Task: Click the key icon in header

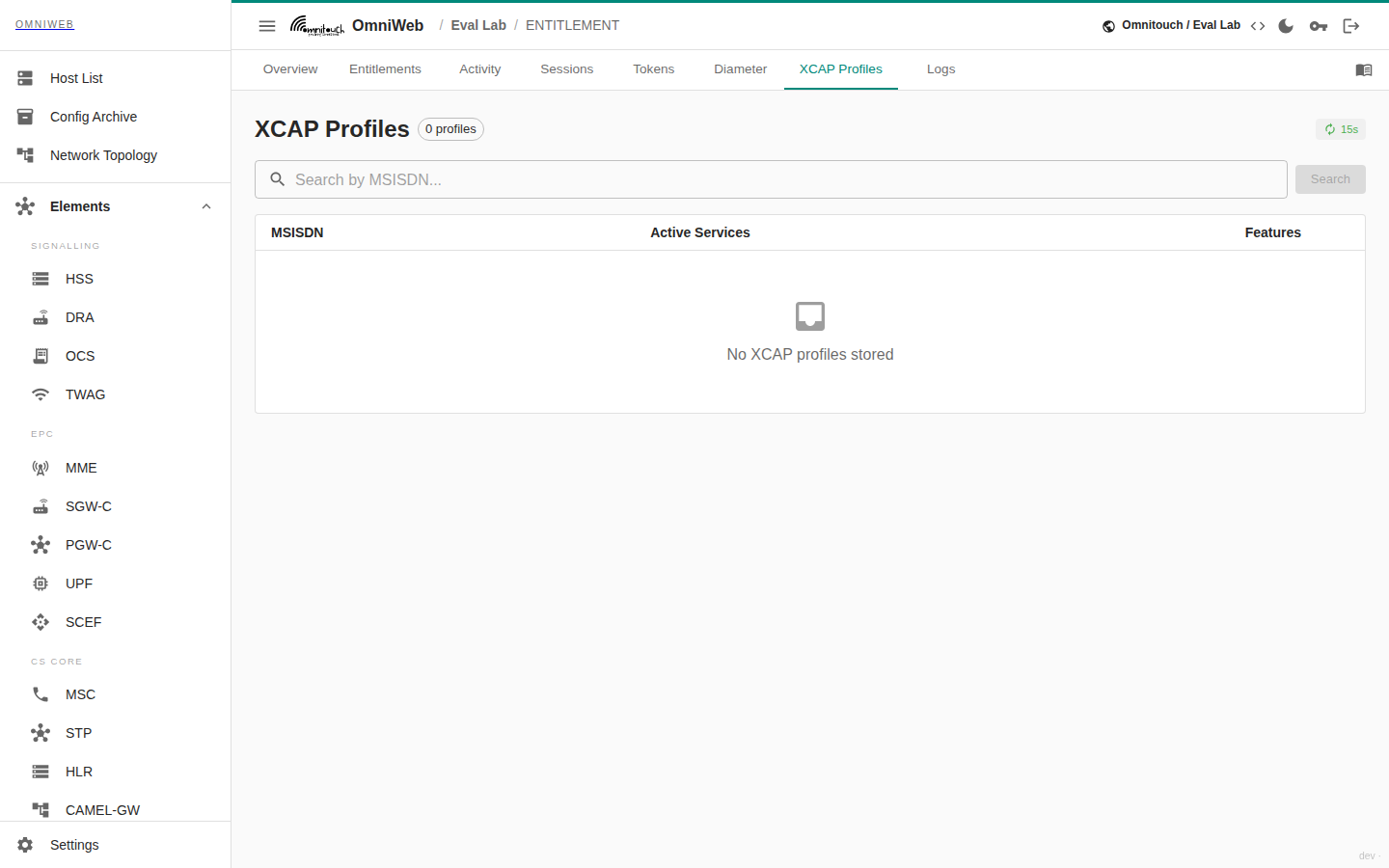Action: [1319, 26]
